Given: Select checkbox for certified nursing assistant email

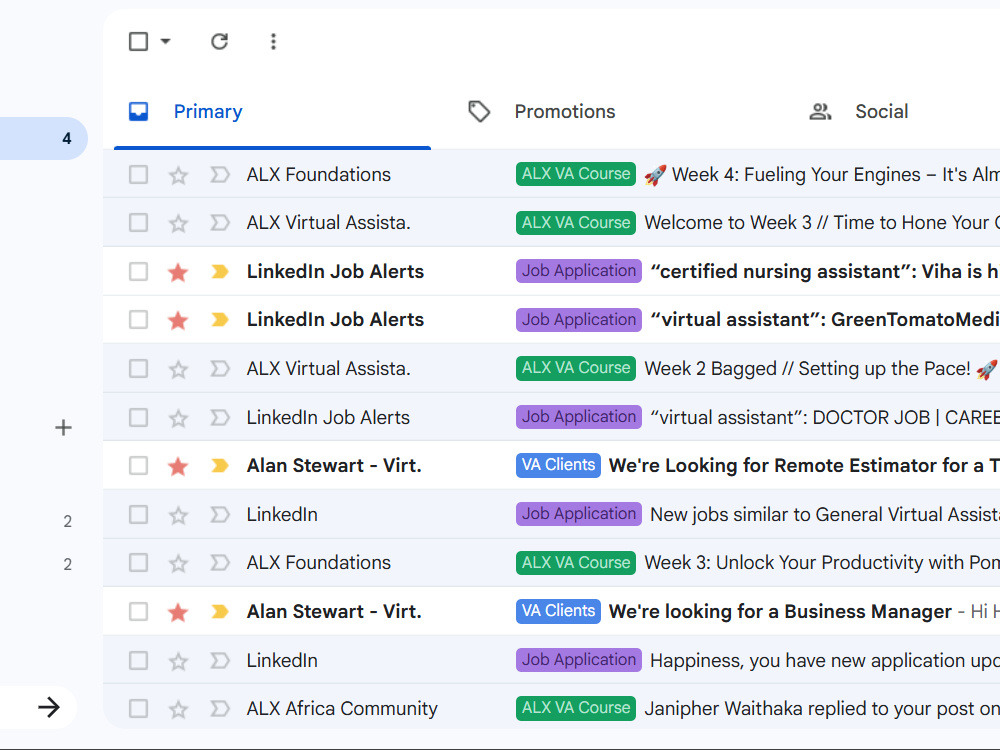Looking at the screenshot, I should pos(138,271).
